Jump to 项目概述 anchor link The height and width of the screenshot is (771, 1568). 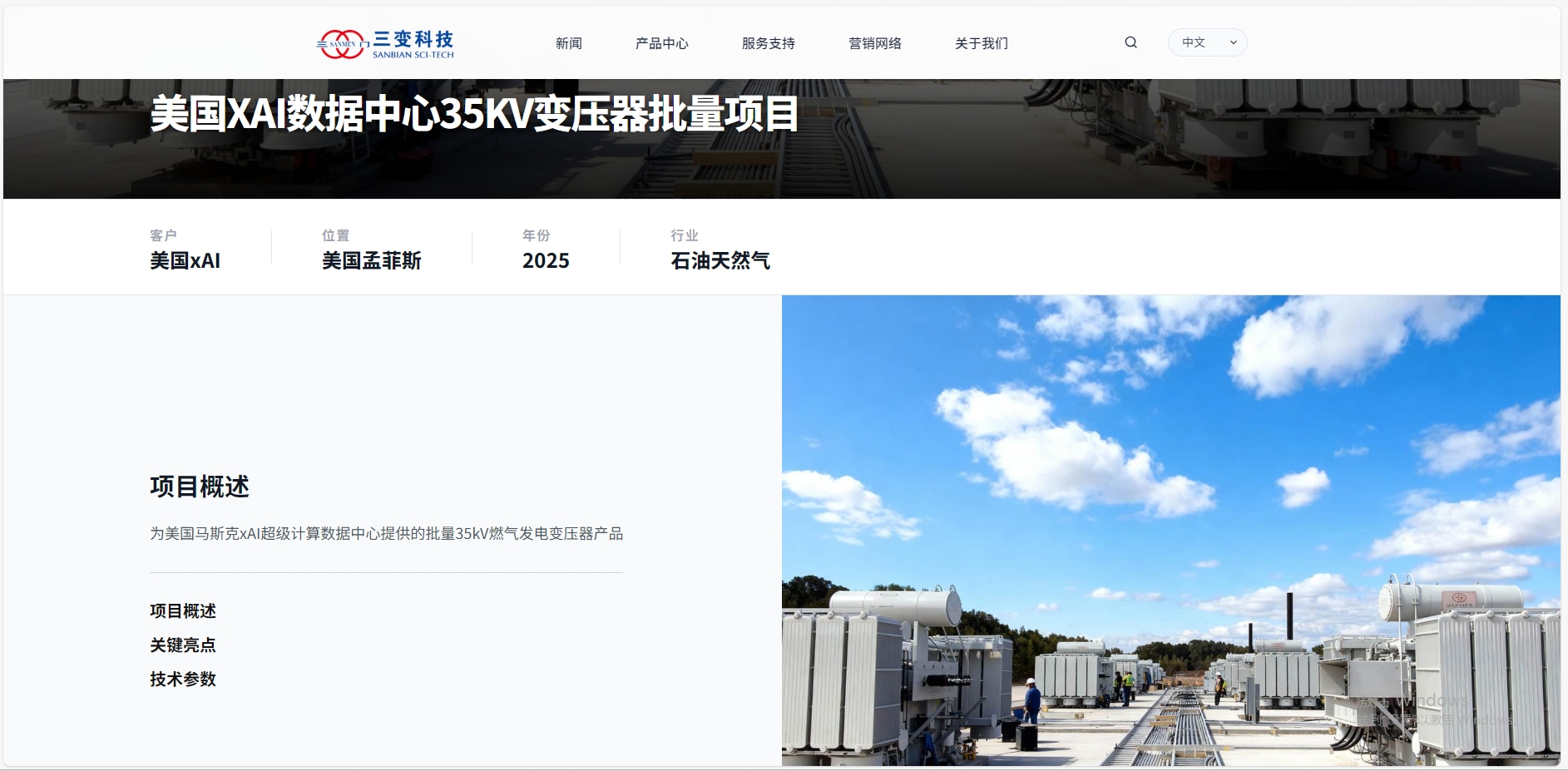coord(183,611)
